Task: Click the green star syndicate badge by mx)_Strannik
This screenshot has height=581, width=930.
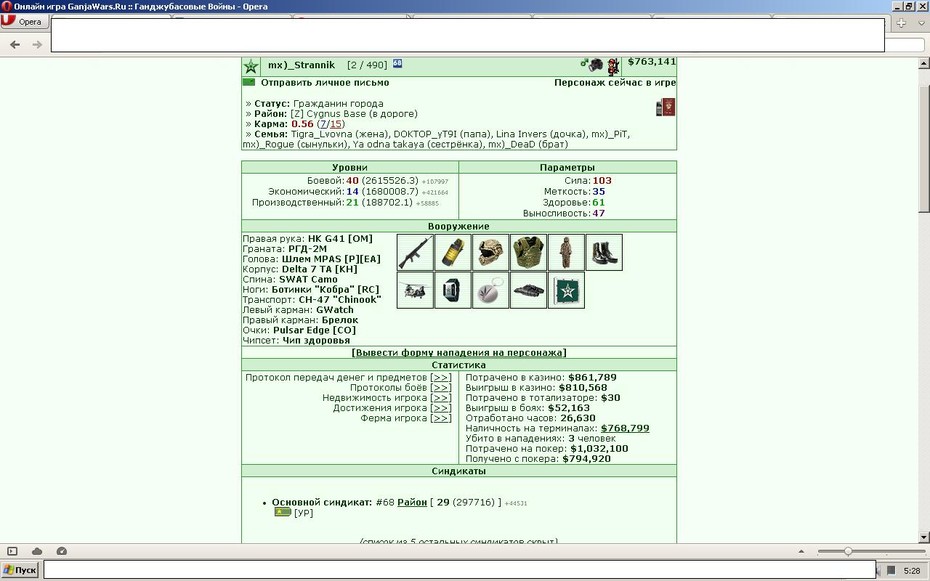Action: pyautogui.click(x=251, y=66)
